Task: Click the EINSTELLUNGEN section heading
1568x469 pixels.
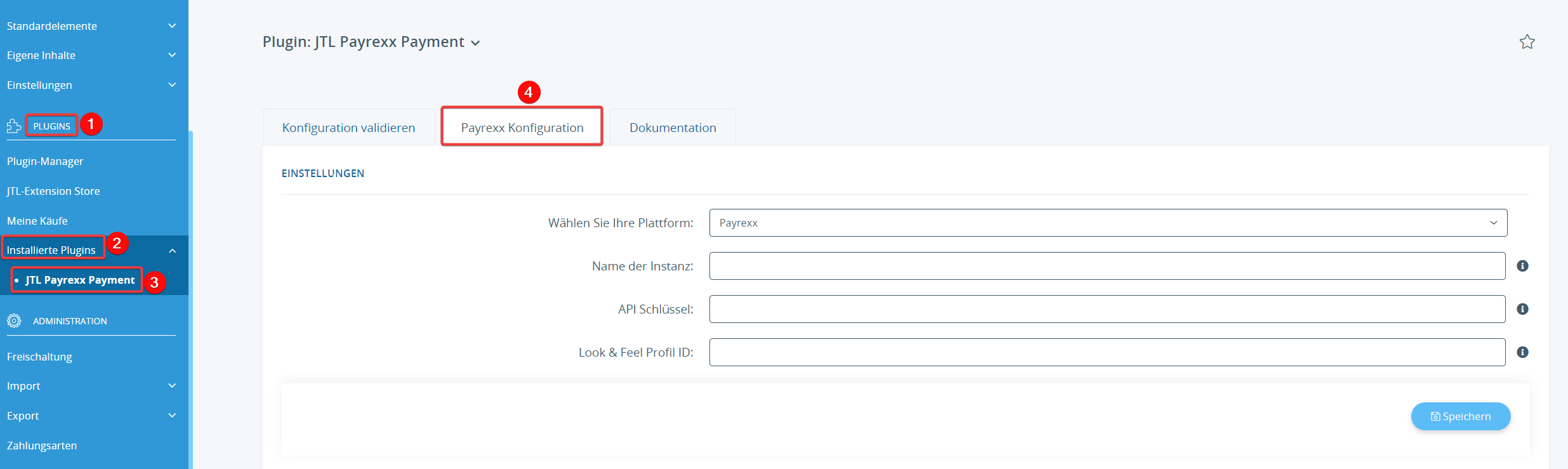Action: pyautogui.click(x=323, y=173)
